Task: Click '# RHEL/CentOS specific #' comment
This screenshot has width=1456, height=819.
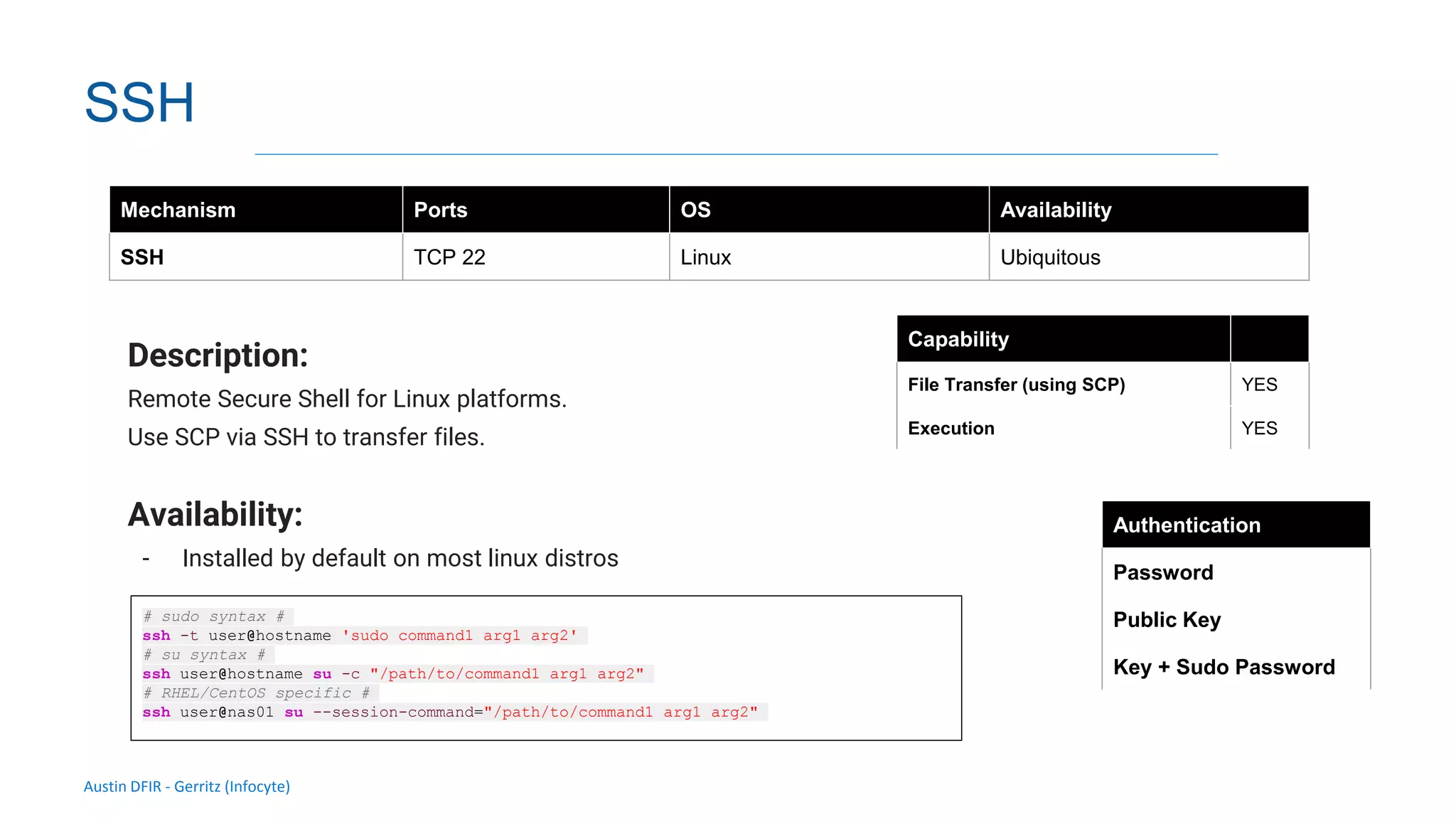Action: [x=257, y=693]
